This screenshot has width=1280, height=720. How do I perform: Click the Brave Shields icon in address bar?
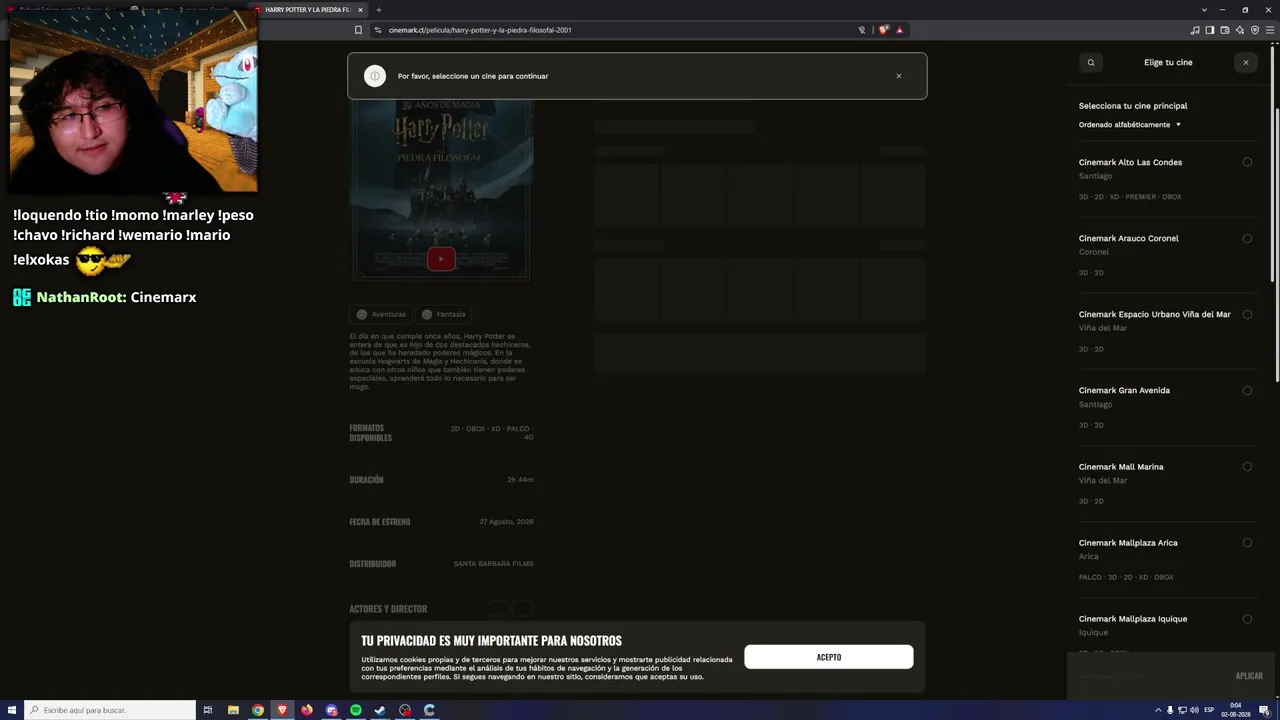(x=883, y=30)
